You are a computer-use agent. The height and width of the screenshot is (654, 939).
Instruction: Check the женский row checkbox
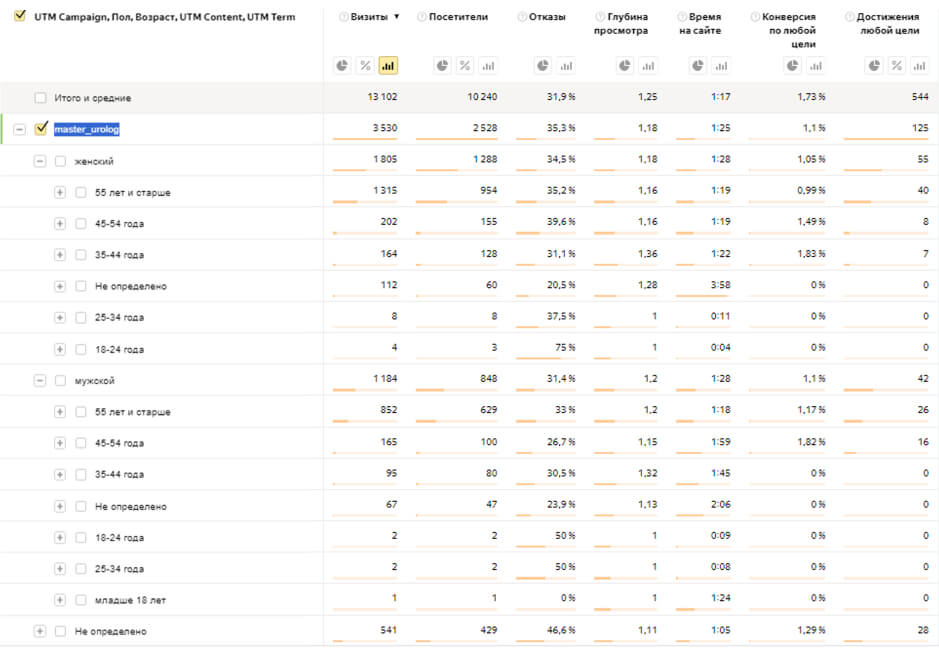click(61, 161)
